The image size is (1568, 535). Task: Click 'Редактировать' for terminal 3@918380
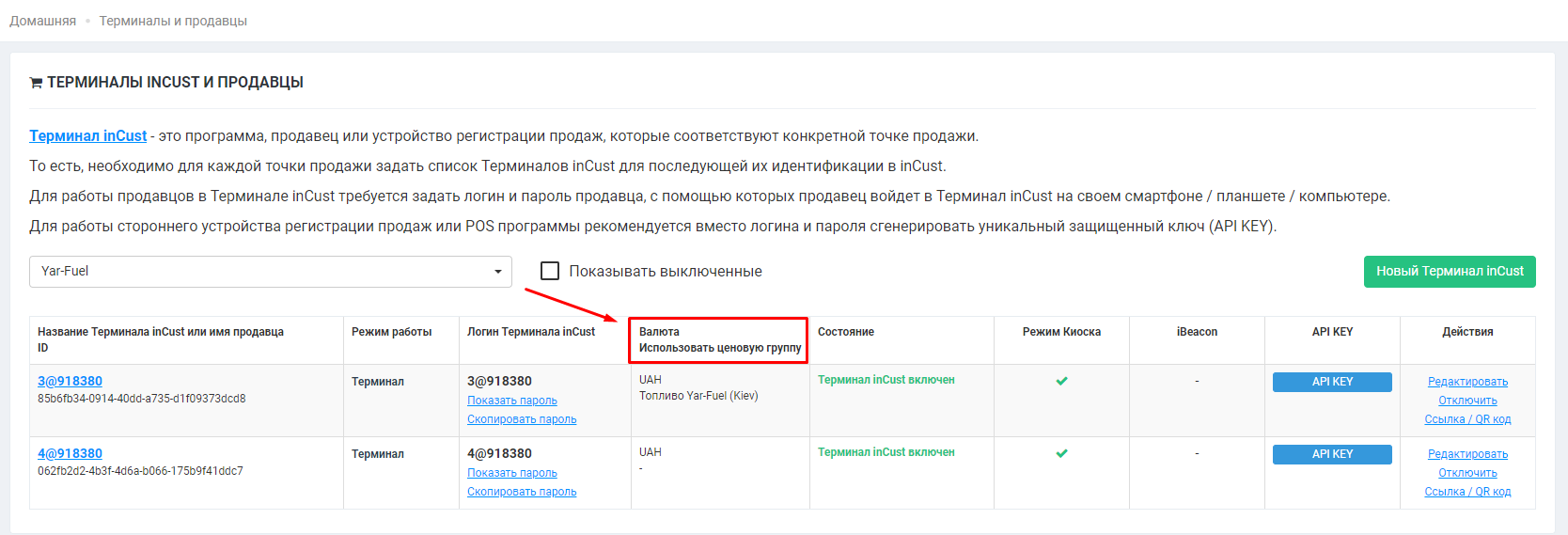[x=1467, y=382]
